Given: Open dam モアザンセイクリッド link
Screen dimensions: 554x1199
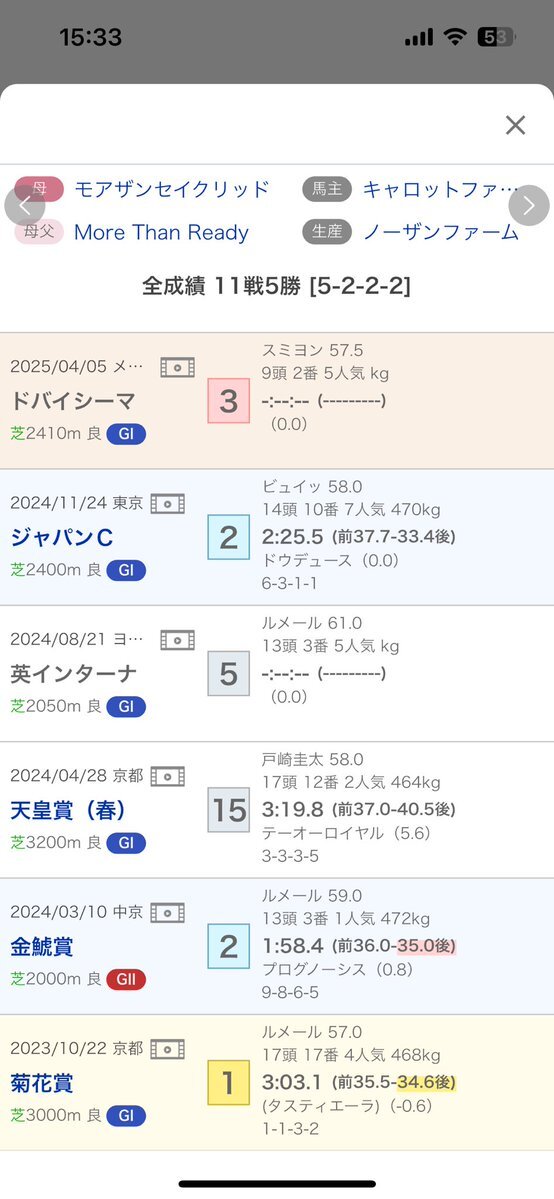Looking at the screenshot, I should (x=171, y=189).
